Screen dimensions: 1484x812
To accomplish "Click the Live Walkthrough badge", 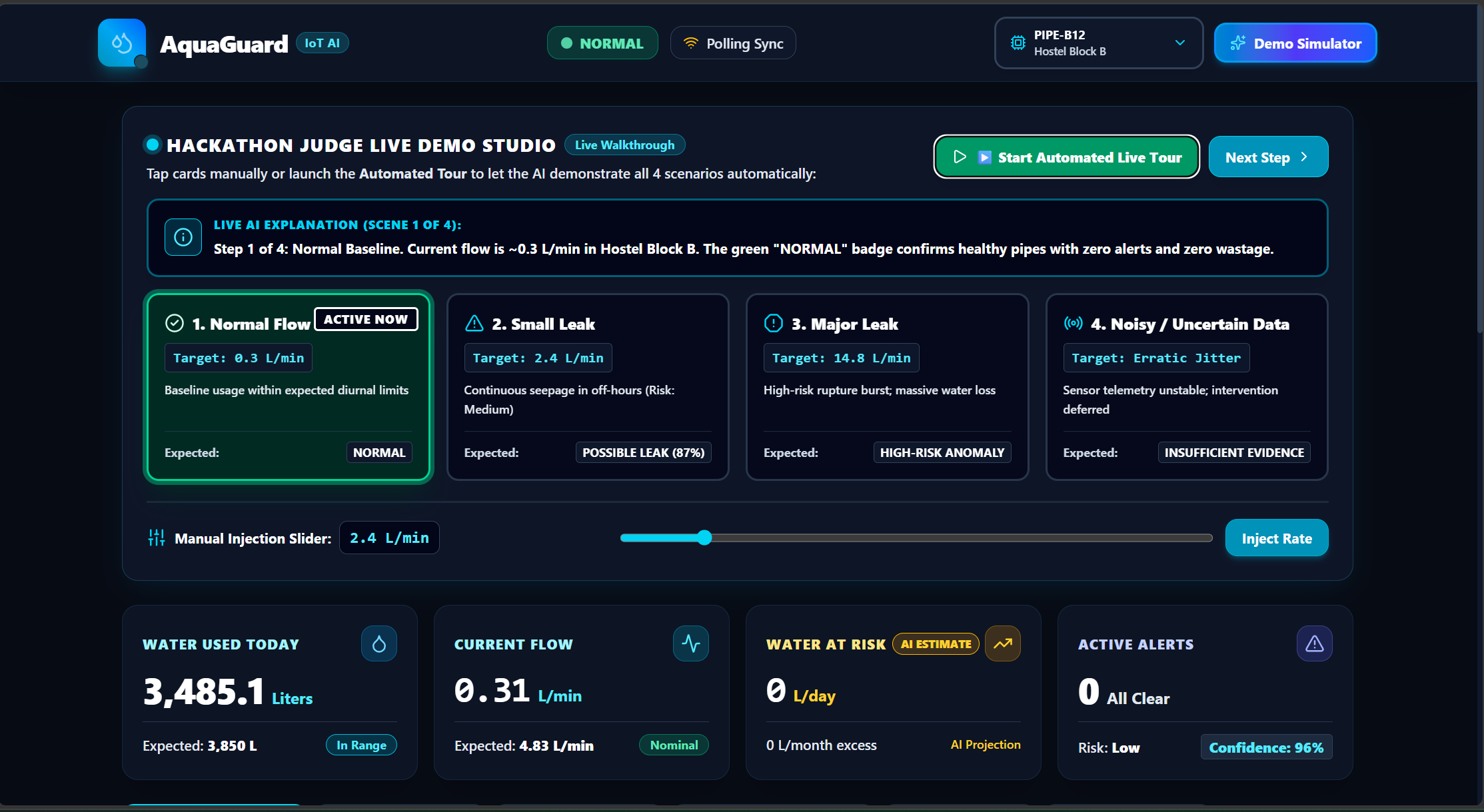I will pyautogui.click(x=624, y=145).
